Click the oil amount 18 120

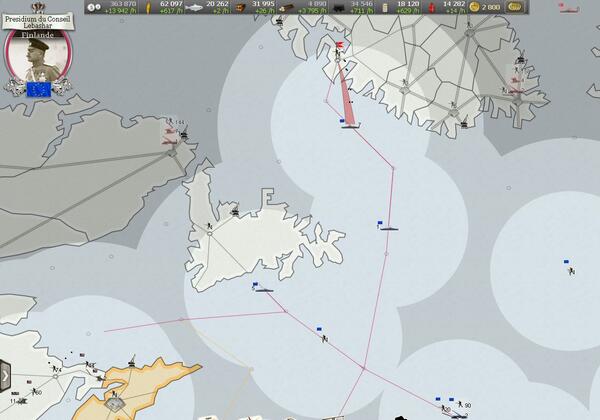point(408,4)
